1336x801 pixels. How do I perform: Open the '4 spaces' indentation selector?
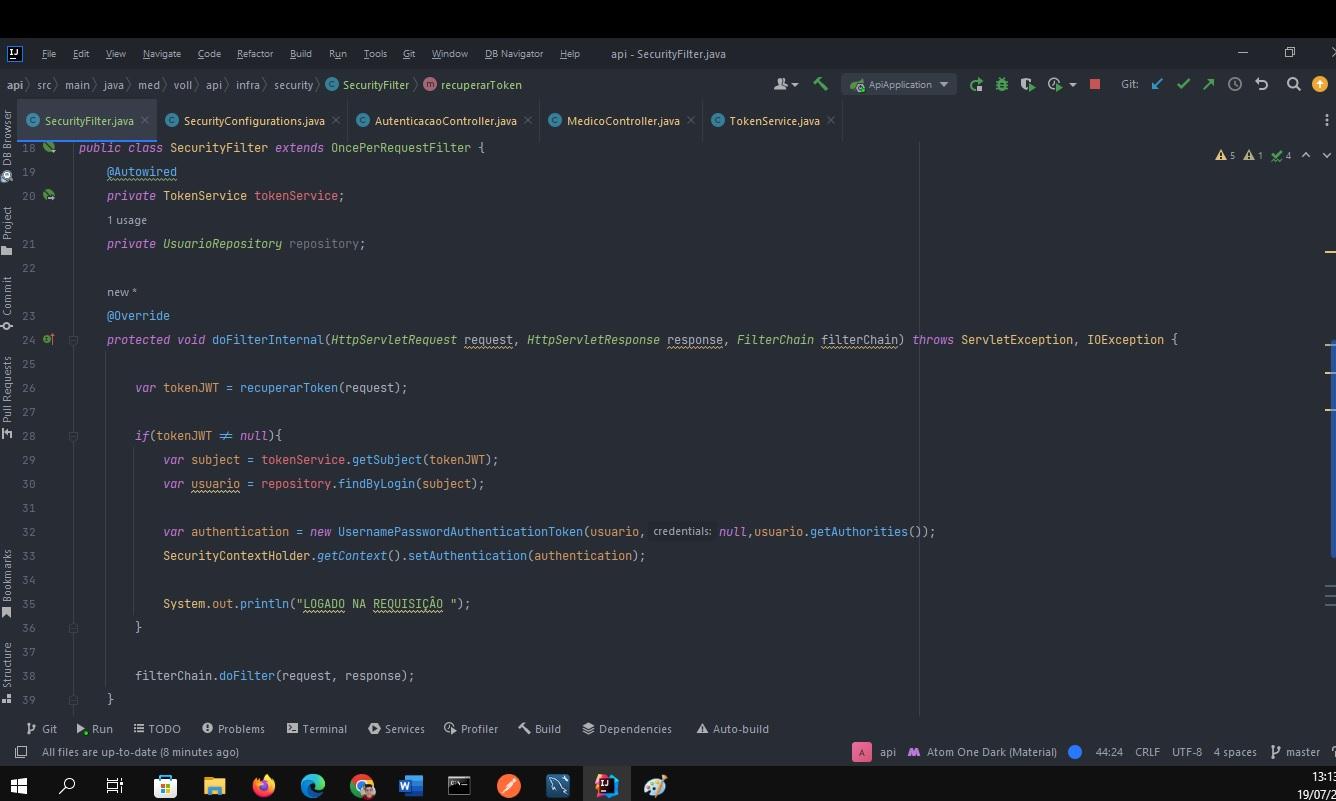tap(1235, 752)
